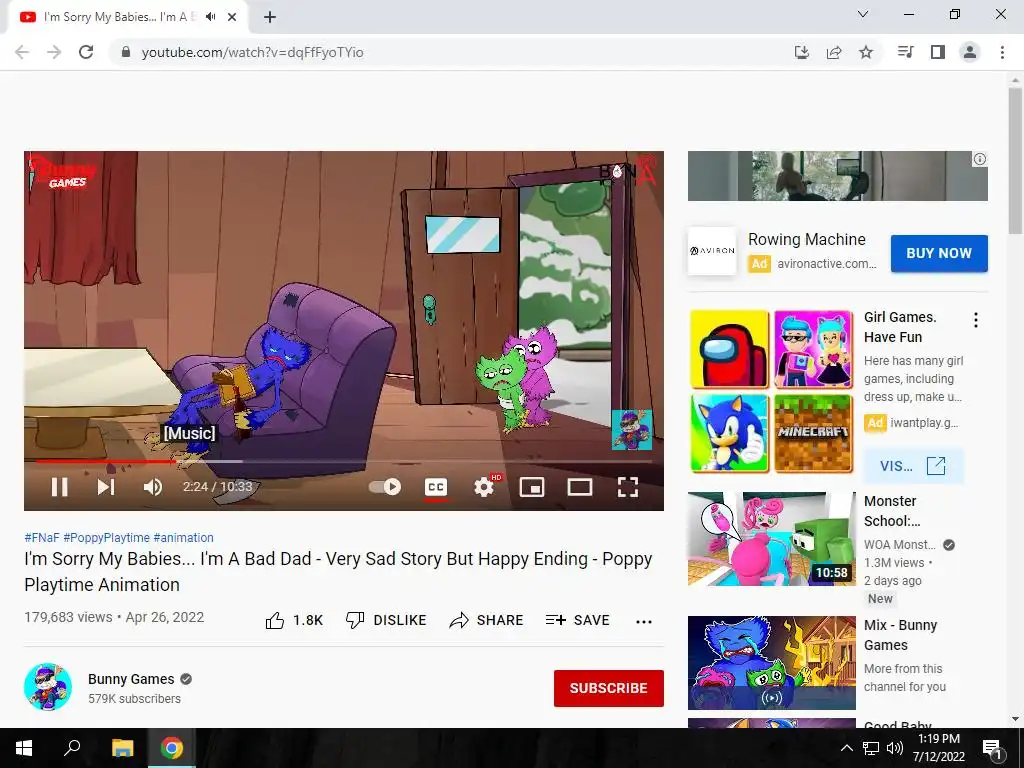Screen dimensions: 1024x768
Task: Open the Mix - Bunny Games playlist thumbnail
Action: 771,663
